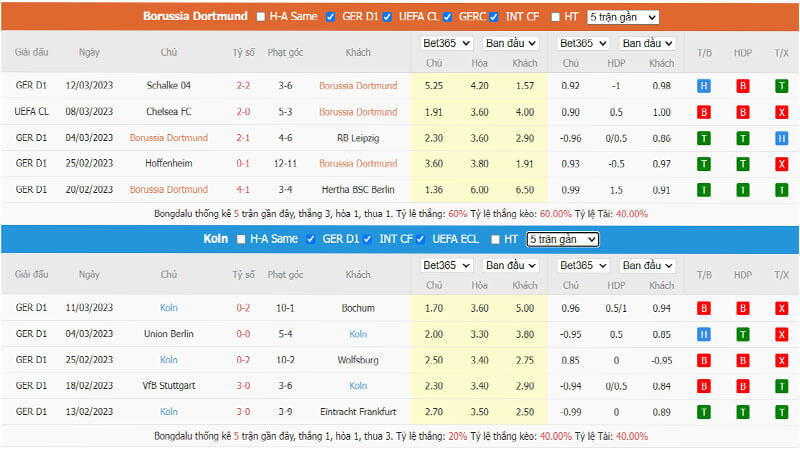The width and height of the screenshot is (800, 451).
Task: Click the Borussia Dortmund section title
Action: pyautogui.click(x=195, y=16)
